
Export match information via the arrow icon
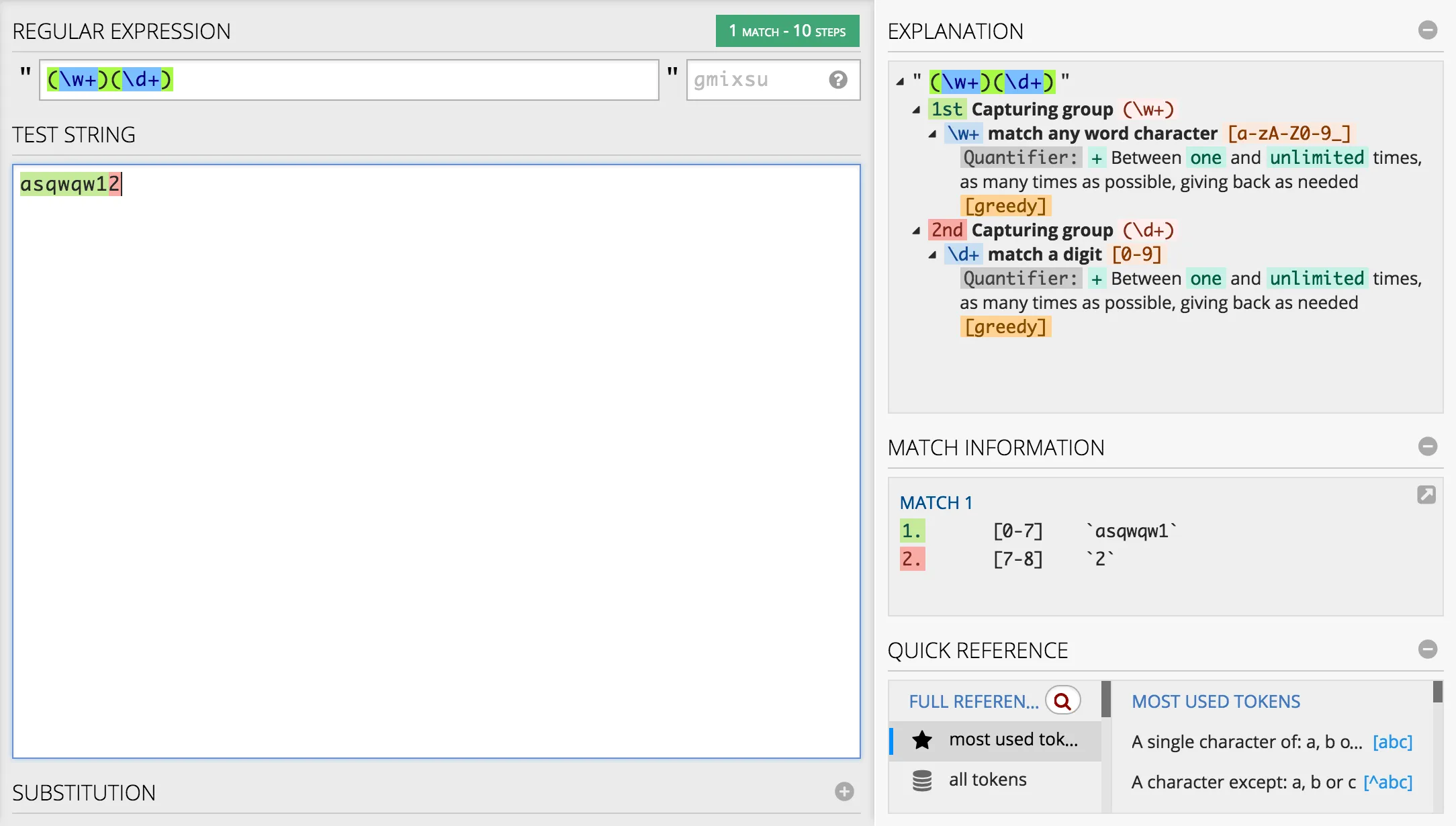pyautogui.click(x=1426, y=495)
